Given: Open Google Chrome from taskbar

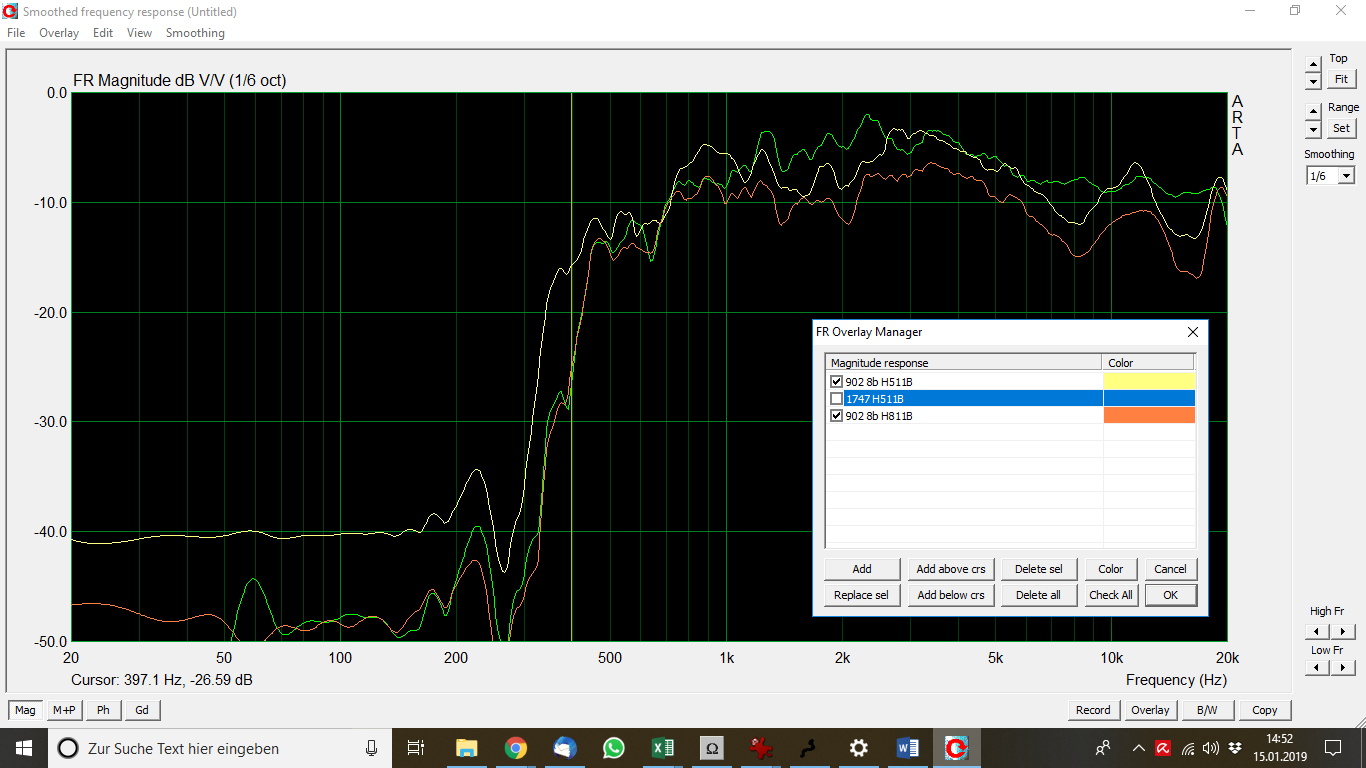Looking at the screenshot, I should [515, 748].
